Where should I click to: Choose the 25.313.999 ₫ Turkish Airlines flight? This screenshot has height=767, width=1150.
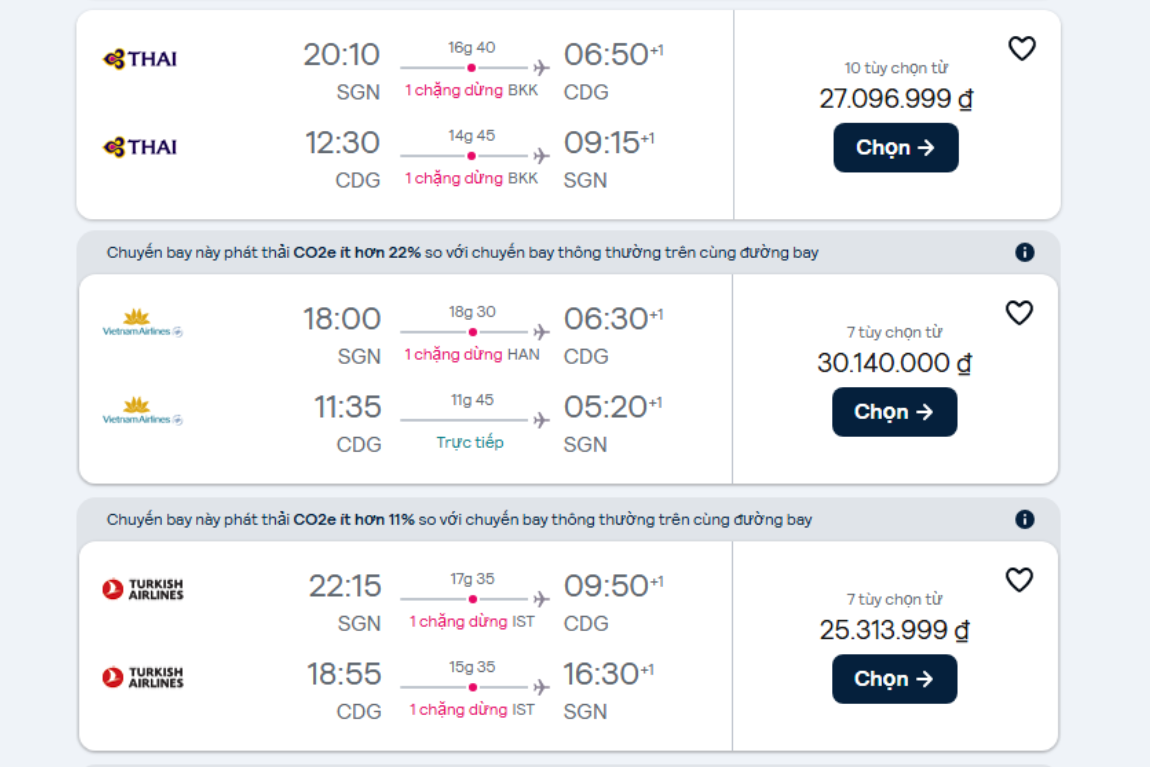(x=894, y=679)
